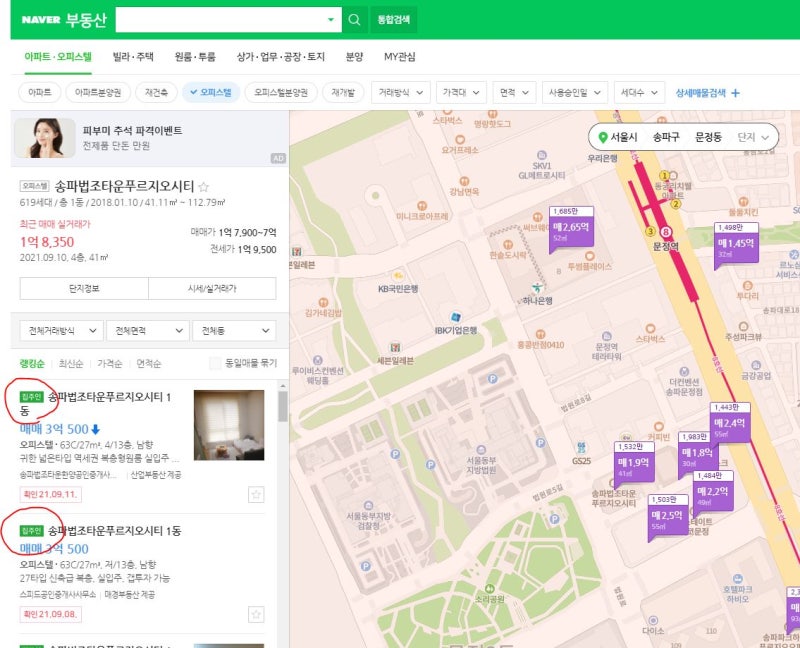Click the listing panel scrollbar thumb
Viewport: 800px width, 648px height.
pyautogui.click(x=283, y=407)
